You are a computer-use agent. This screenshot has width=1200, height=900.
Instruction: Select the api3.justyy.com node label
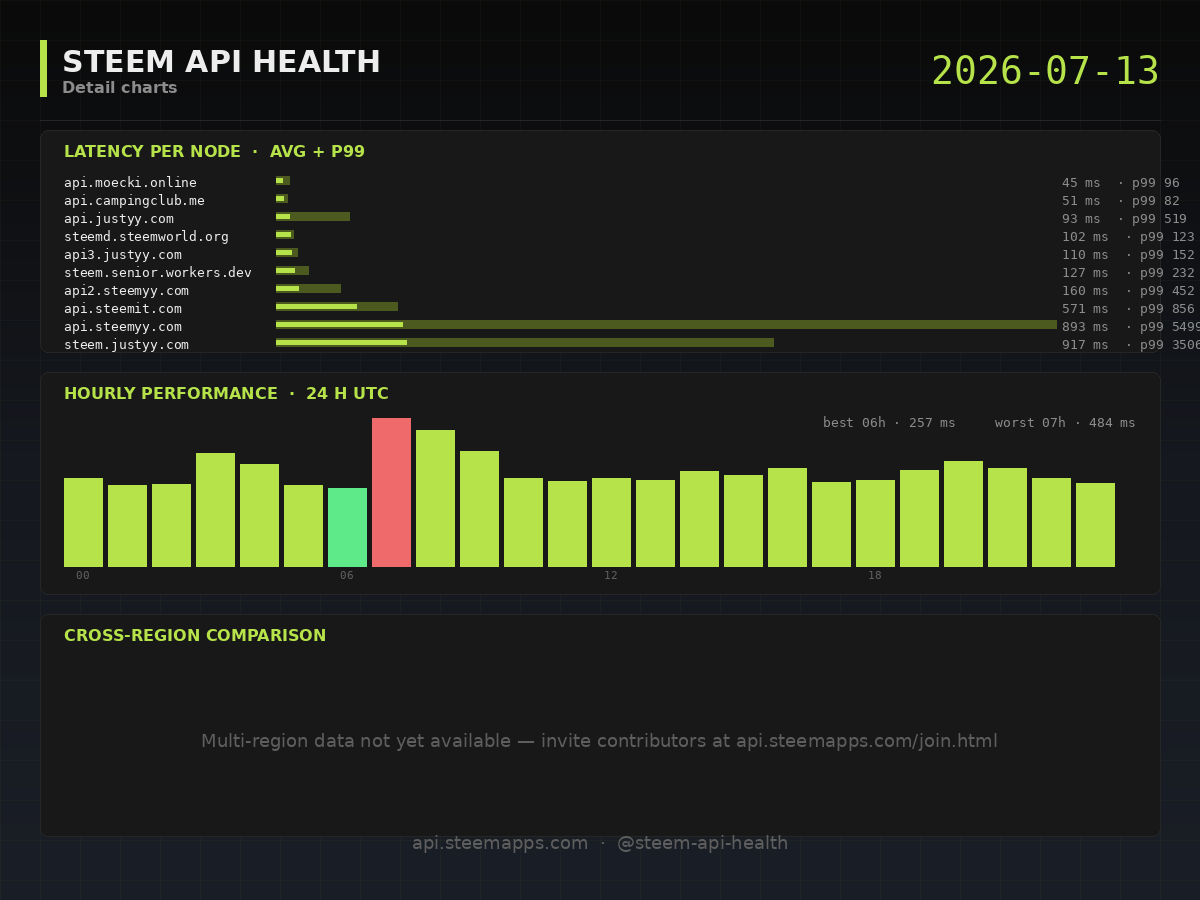[x=123, y=255]
